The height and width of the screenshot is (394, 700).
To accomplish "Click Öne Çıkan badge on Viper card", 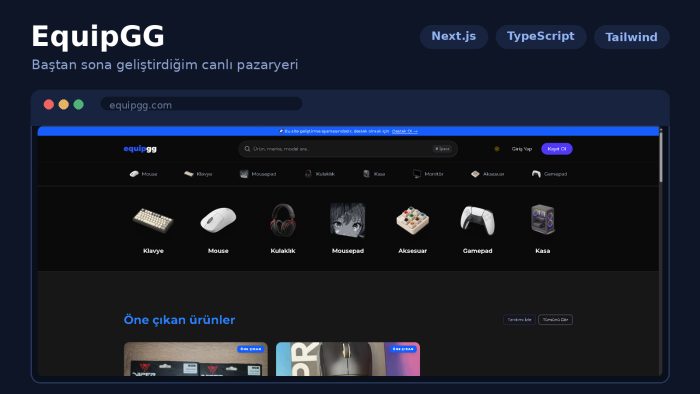I will click(250, 349).
